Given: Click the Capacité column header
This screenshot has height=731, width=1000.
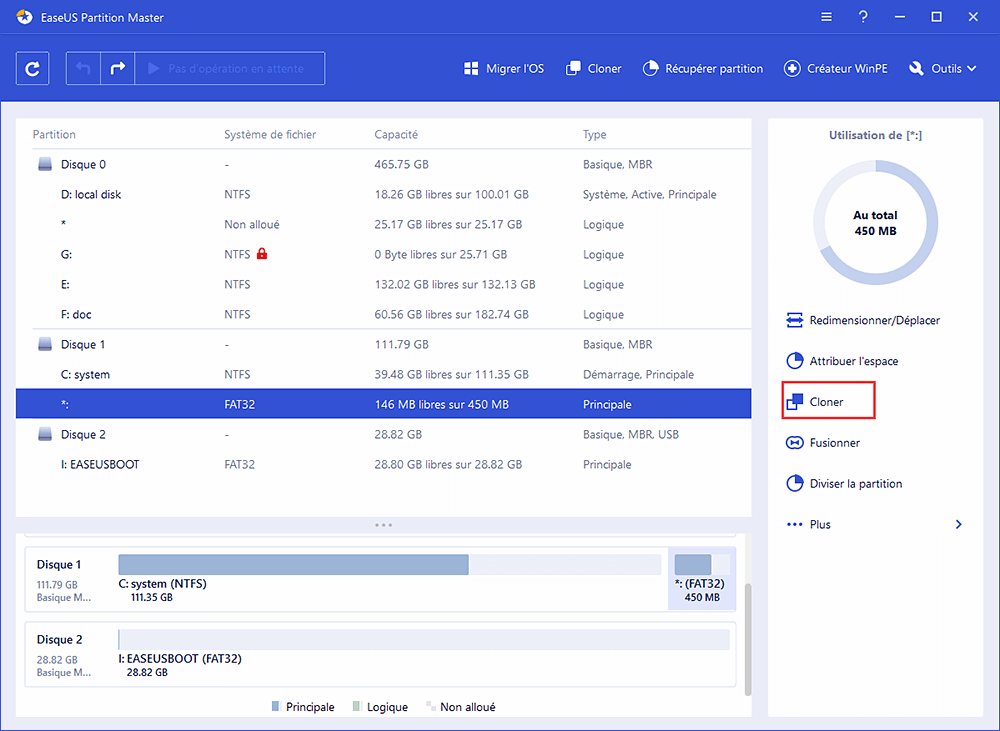Looking at the screenshot, I should (x=396, y=135).
